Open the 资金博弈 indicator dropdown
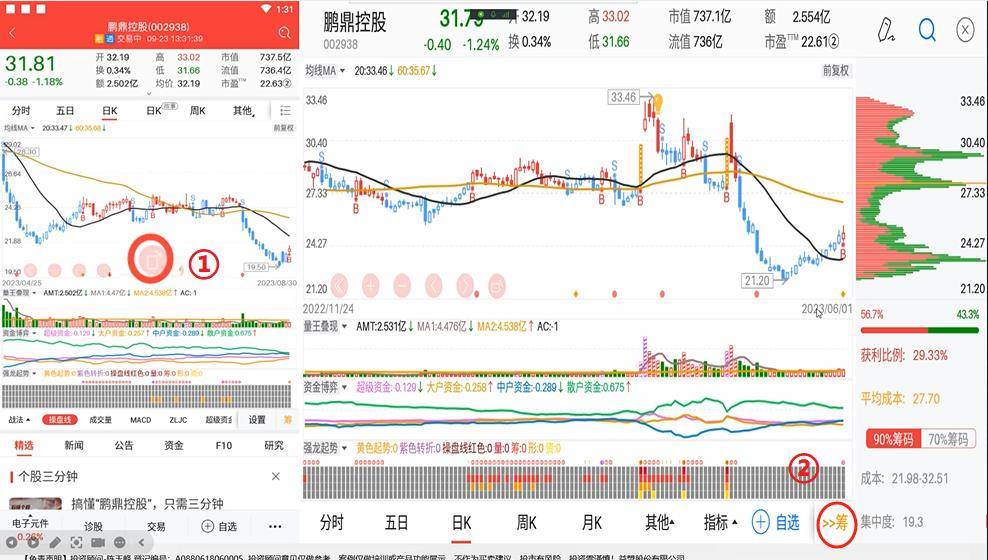The height and width of the screenshot is (560, 988). pos(325,387)
